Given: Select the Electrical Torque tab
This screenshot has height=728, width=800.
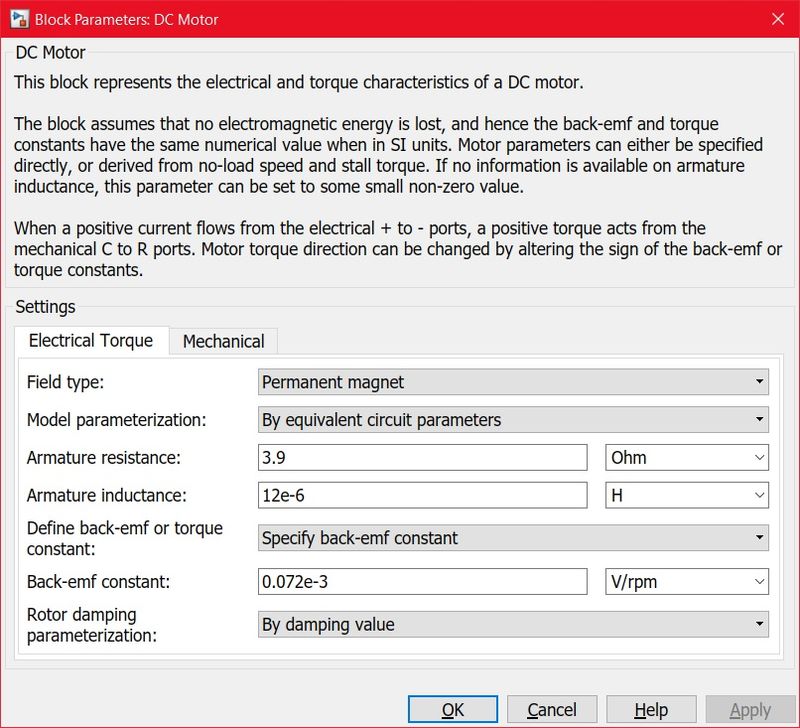Looking at the screenshot, I should [90, 340].
